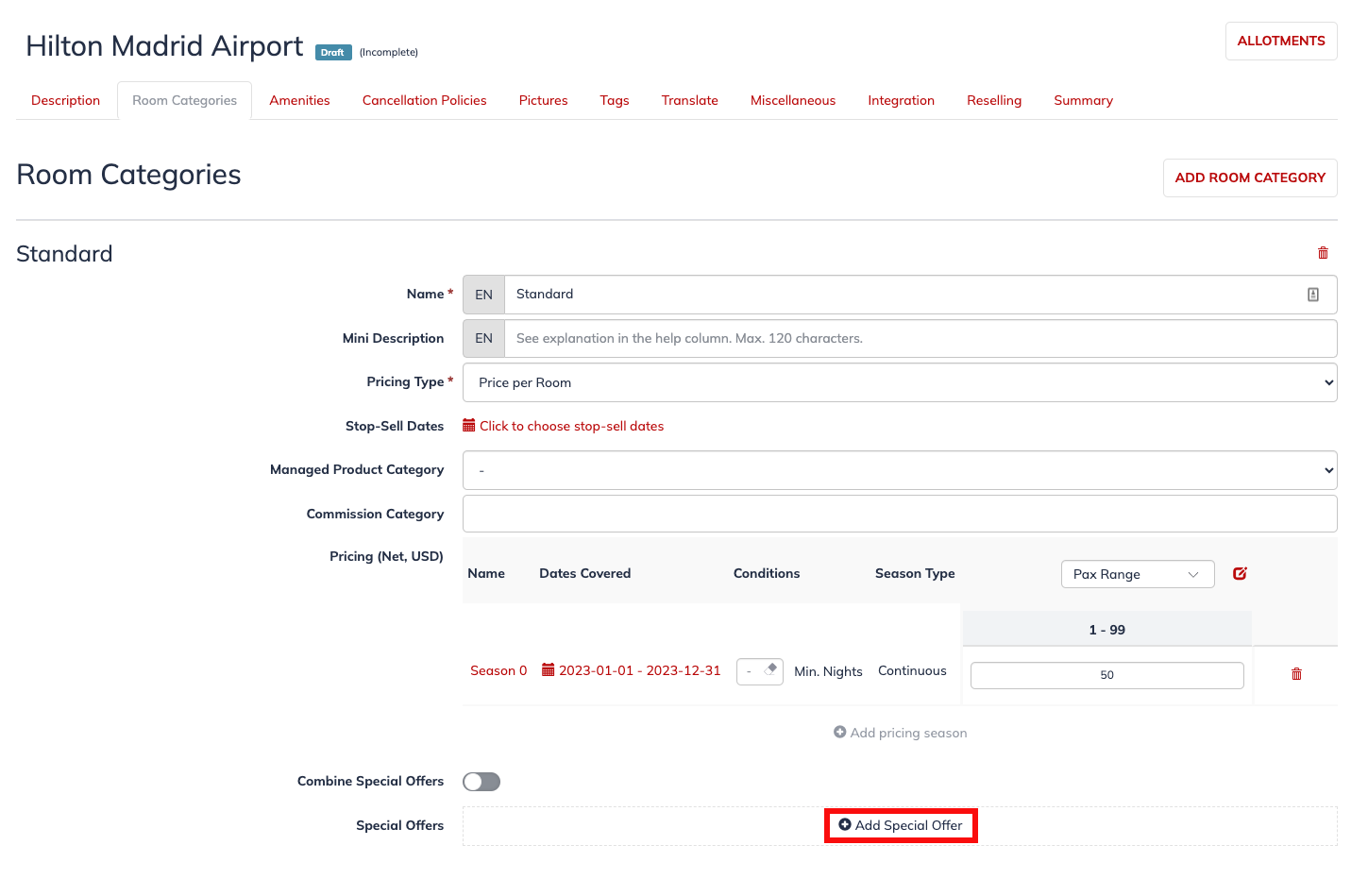Image resolution: width=1351 pixels, height=896 pixels.
Task: Open the Summary tab
Action: tap(1083, 100)
